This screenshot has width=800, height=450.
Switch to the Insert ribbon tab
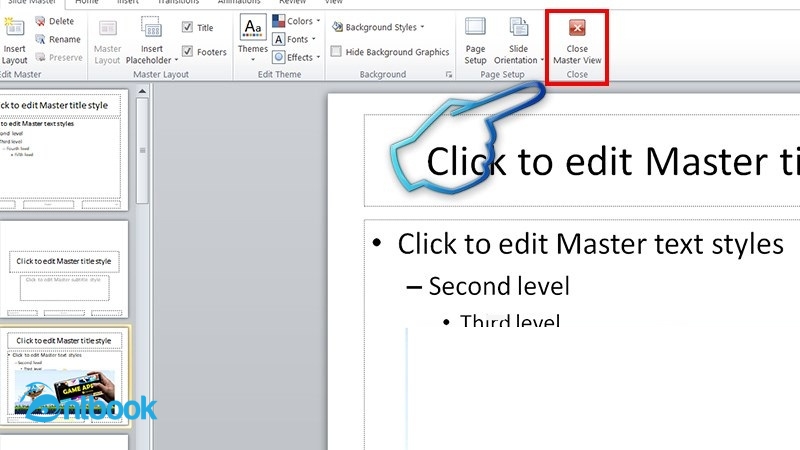pyautogui.click(x=128, y=2)
